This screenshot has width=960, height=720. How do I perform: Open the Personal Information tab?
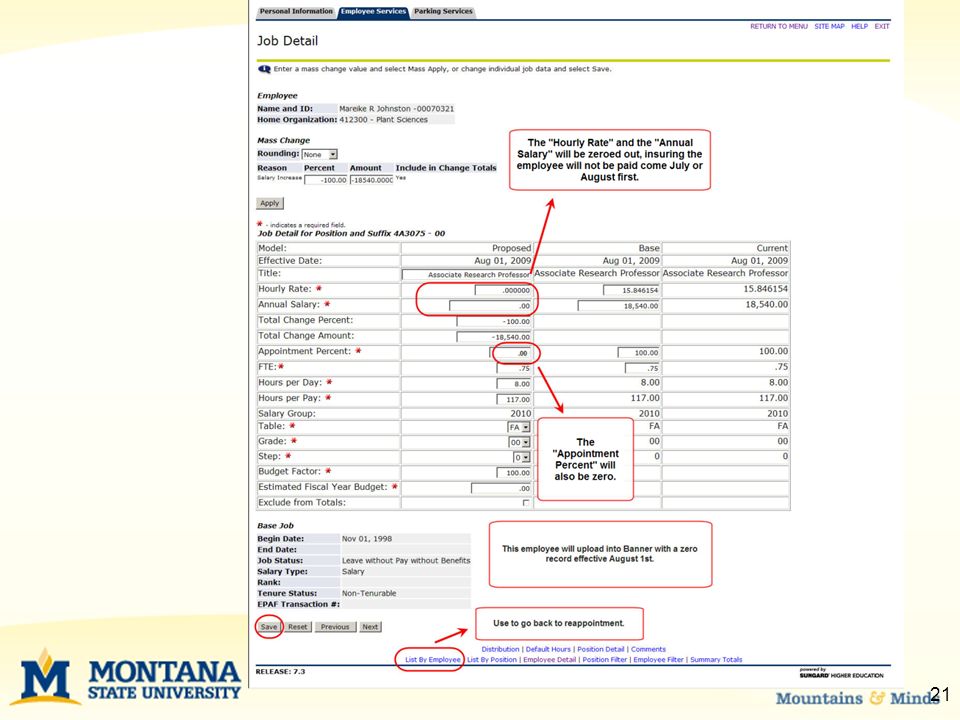click(x=296, y=11)
